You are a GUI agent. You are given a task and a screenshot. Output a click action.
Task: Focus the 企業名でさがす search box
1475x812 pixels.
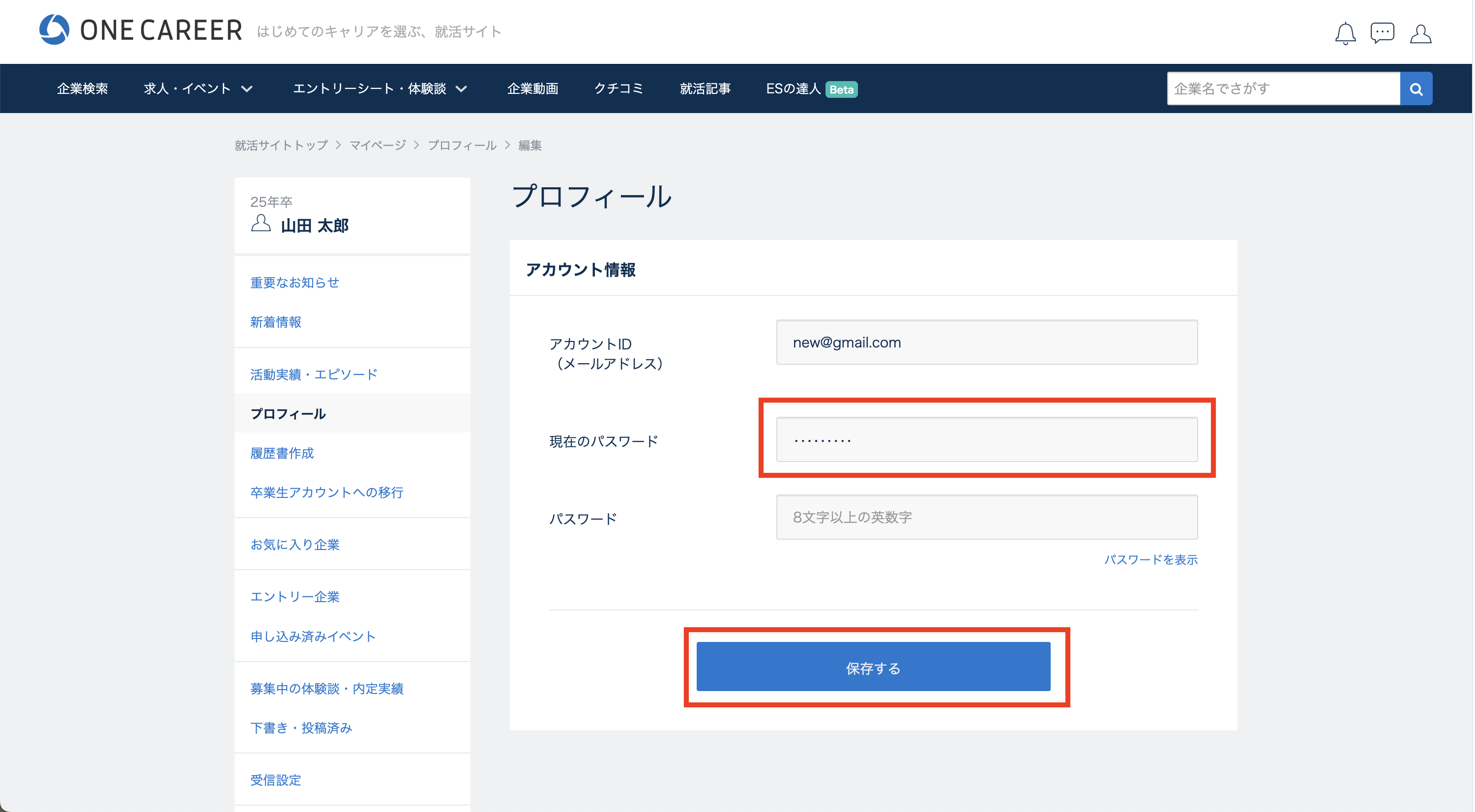[1283, 88]
